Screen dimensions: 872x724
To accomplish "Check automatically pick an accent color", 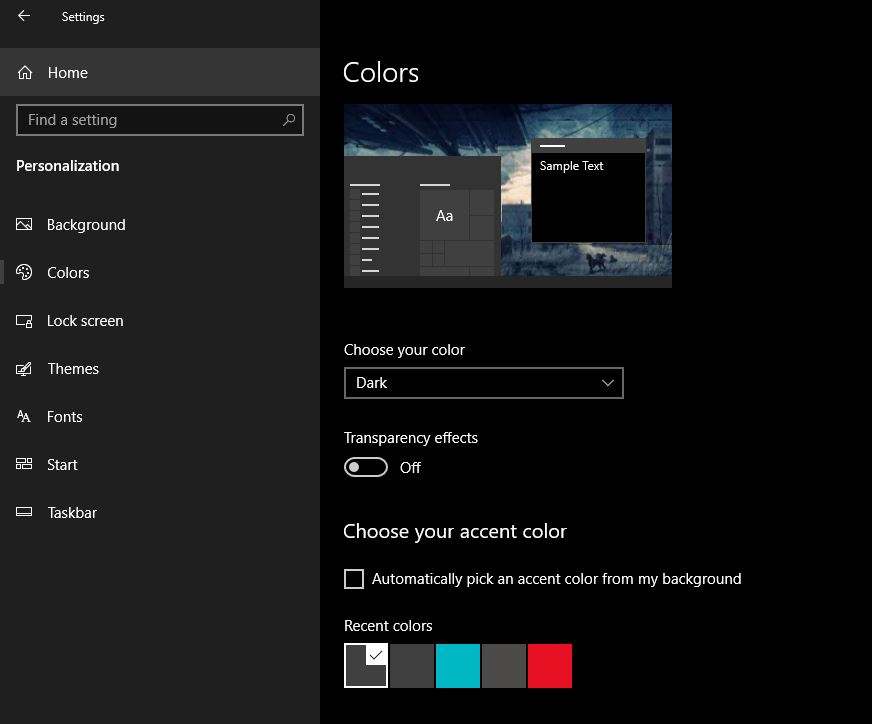I will pyautogui.click(x=354, y=579).
